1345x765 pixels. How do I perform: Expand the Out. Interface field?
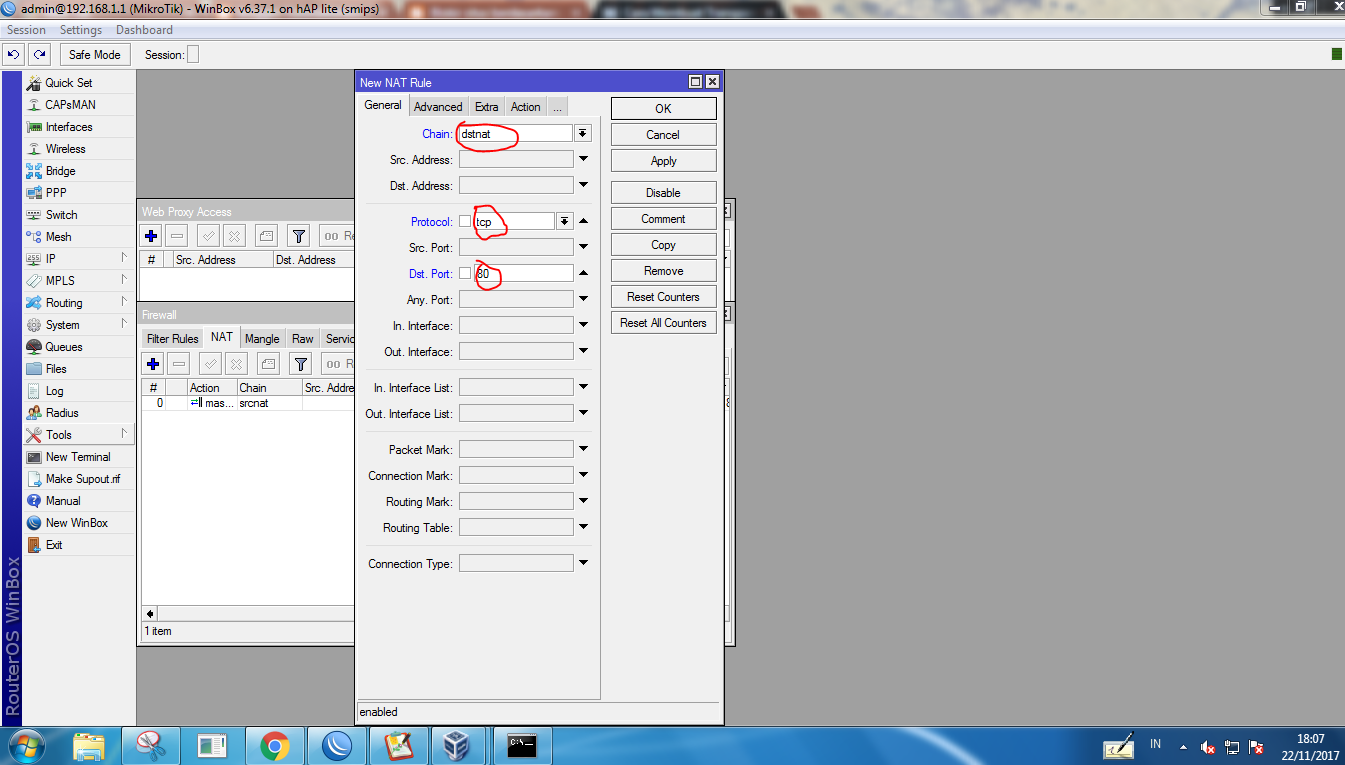(x=583, y=351)
